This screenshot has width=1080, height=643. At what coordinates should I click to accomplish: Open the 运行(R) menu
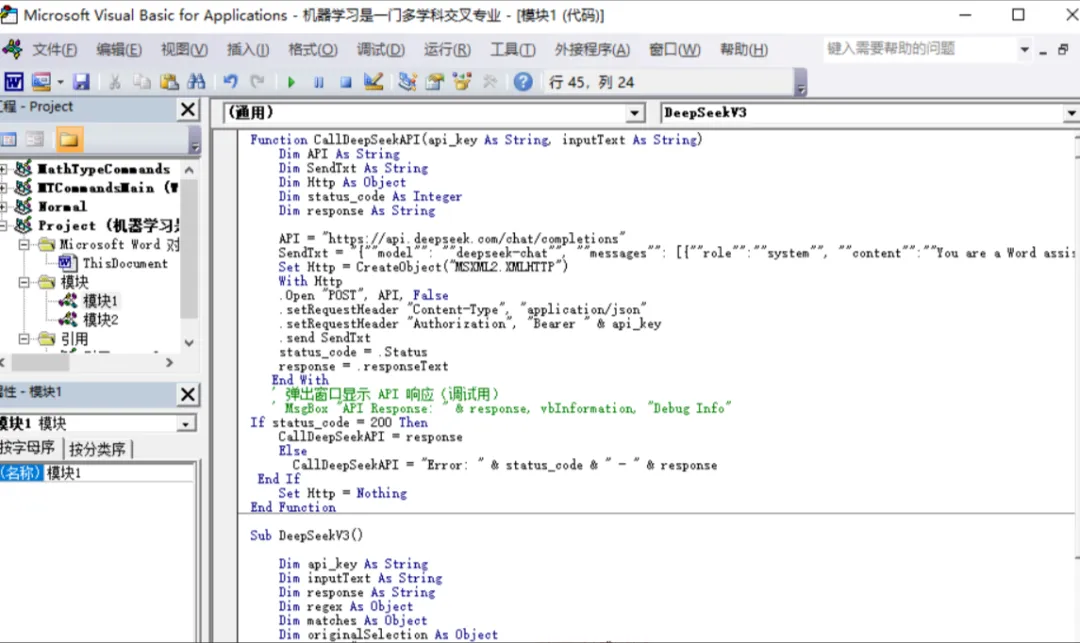pos(448,50)
